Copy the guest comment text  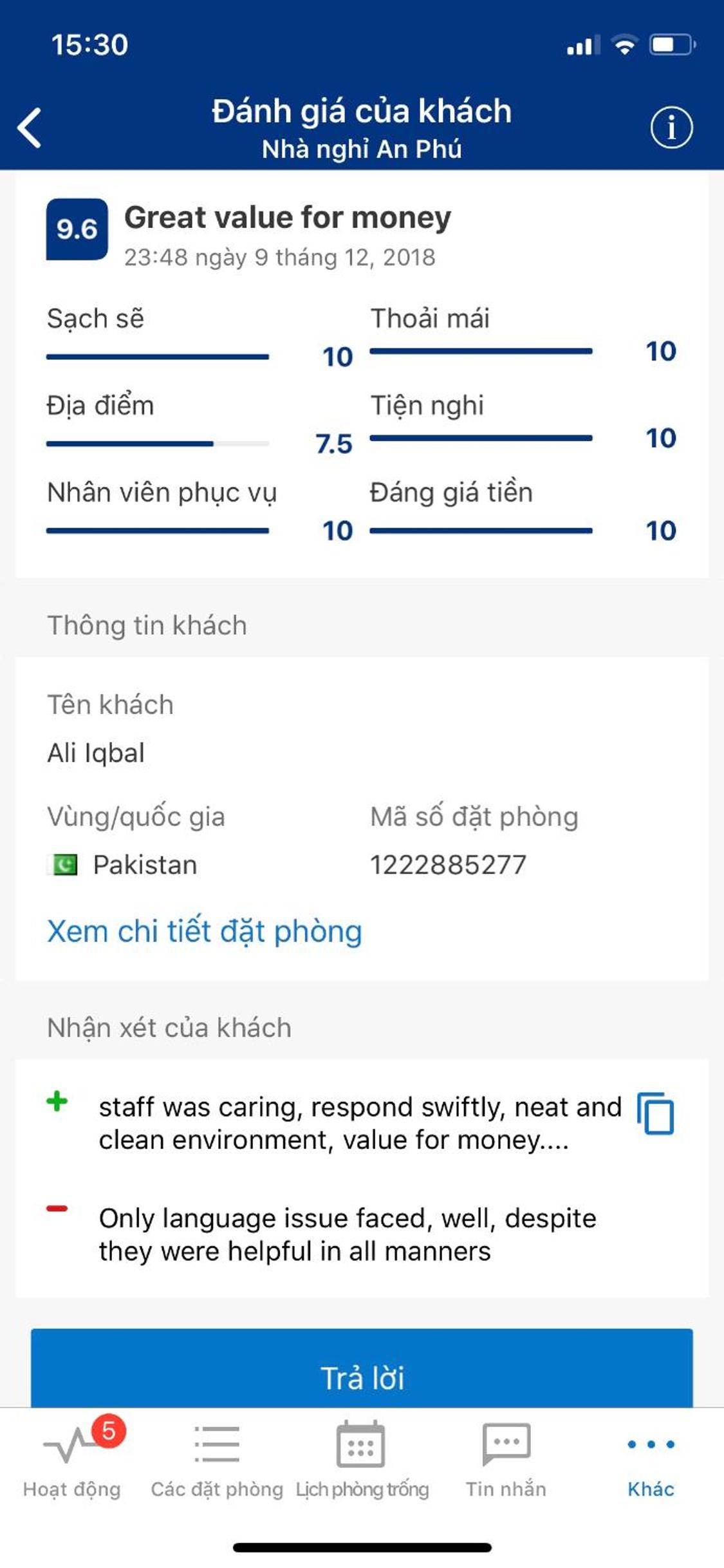coord(655,1113)
